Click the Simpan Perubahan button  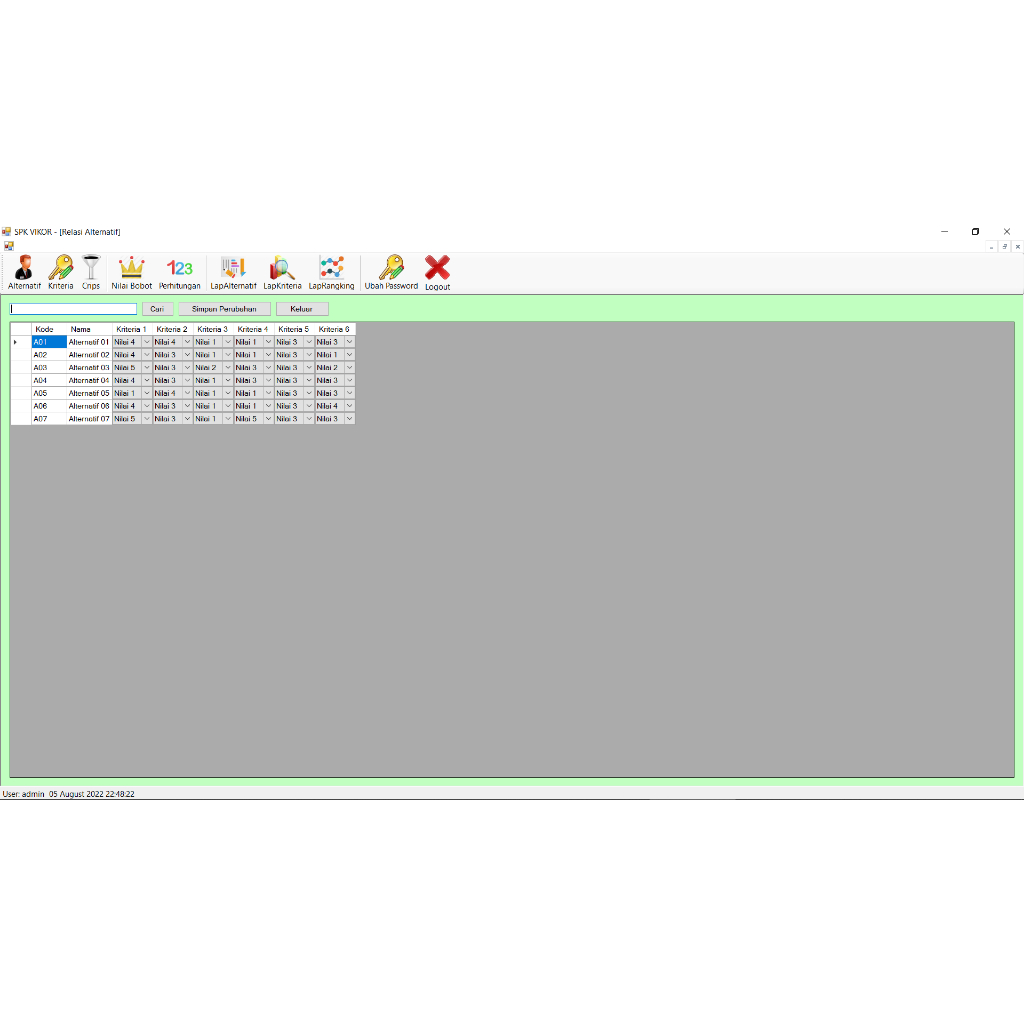click(x=224, y=309)
